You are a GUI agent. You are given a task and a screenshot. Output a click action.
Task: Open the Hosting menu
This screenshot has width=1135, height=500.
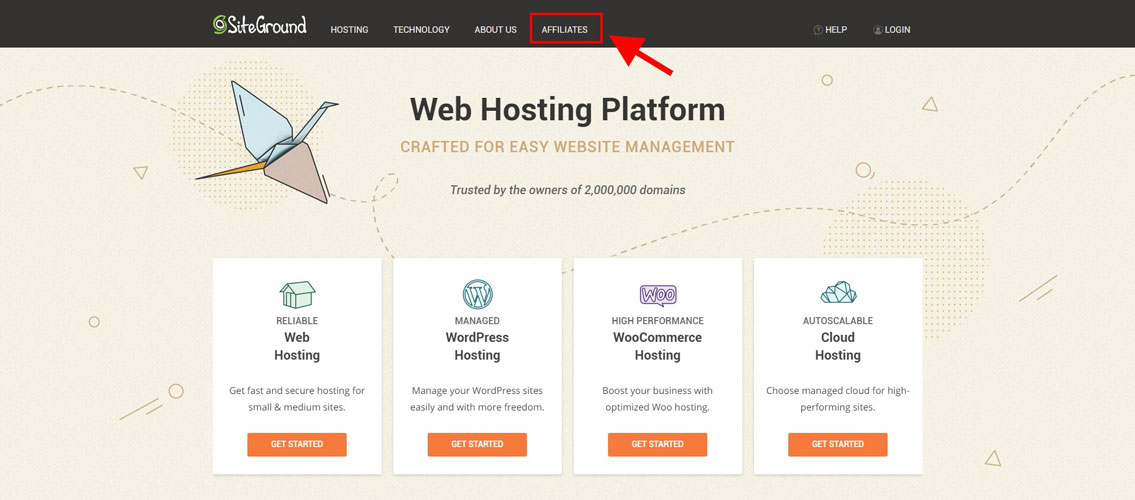click(x=350, y=30)
